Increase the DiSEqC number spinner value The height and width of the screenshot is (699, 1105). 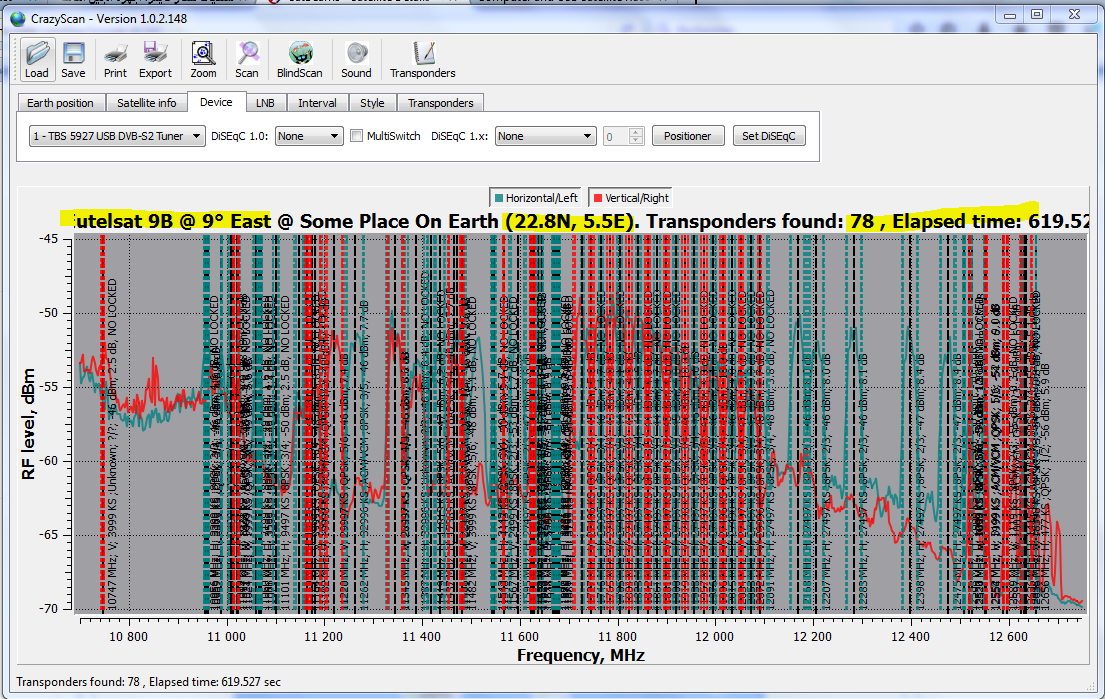click(x=635, y=132)
